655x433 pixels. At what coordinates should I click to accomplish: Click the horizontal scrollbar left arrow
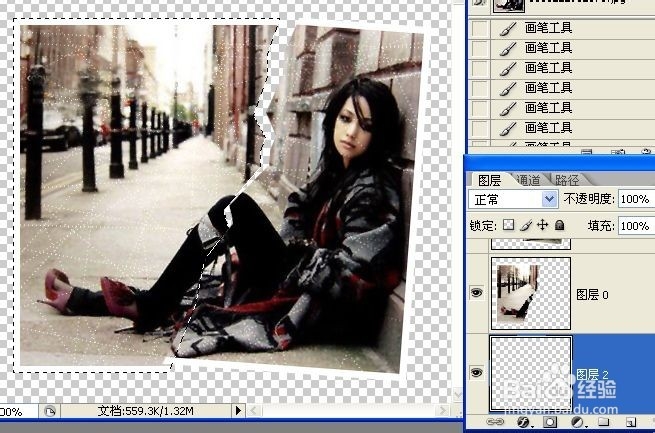pyautogui.click(x=253, y=411)
